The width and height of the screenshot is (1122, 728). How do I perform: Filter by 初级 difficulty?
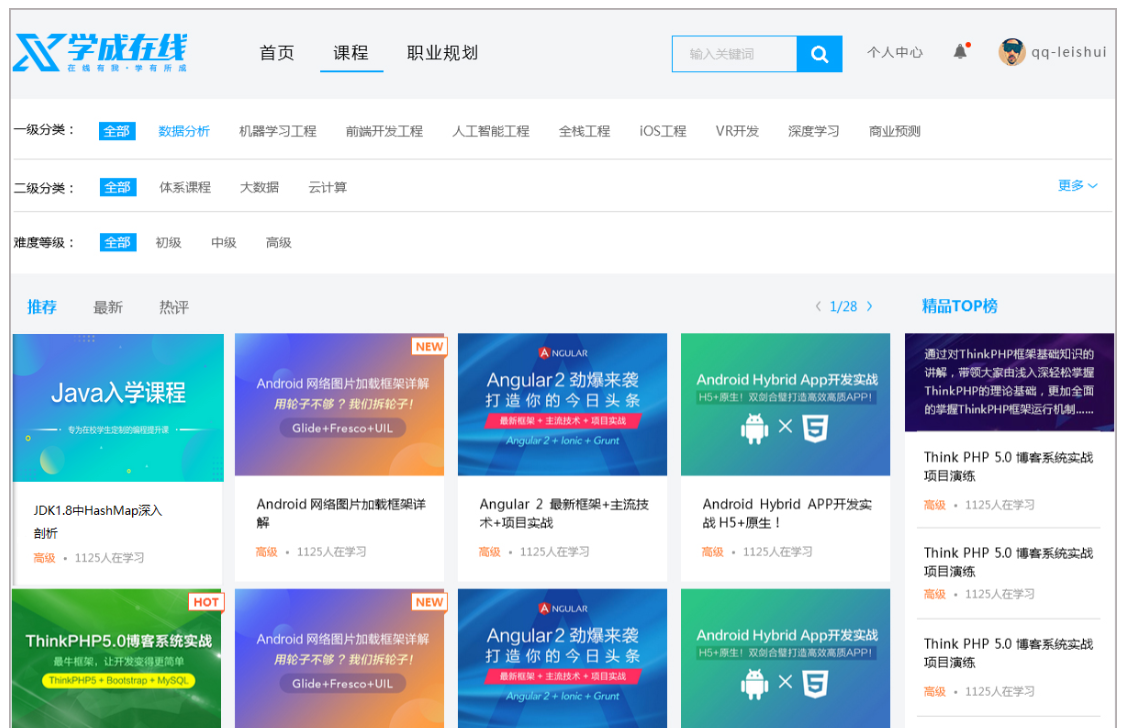pos(168,243)
